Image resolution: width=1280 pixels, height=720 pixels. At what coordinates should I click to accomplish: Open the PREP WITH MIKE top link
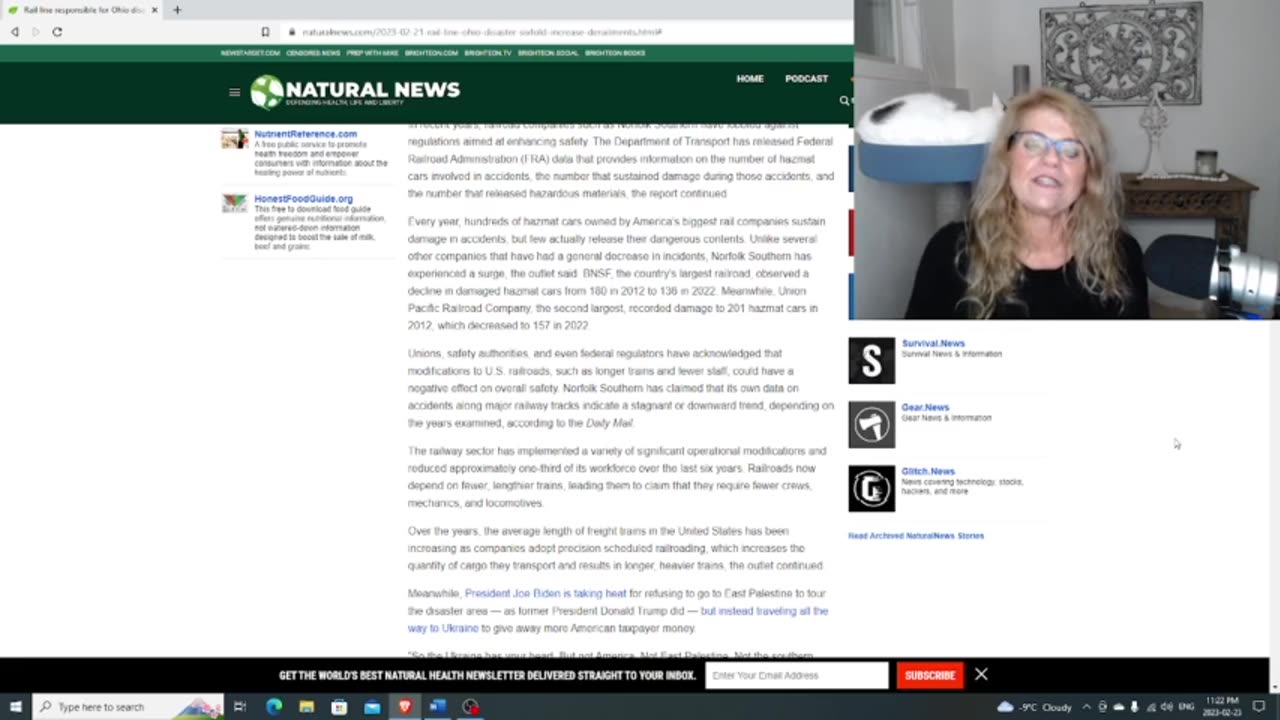tap(373, 53)
